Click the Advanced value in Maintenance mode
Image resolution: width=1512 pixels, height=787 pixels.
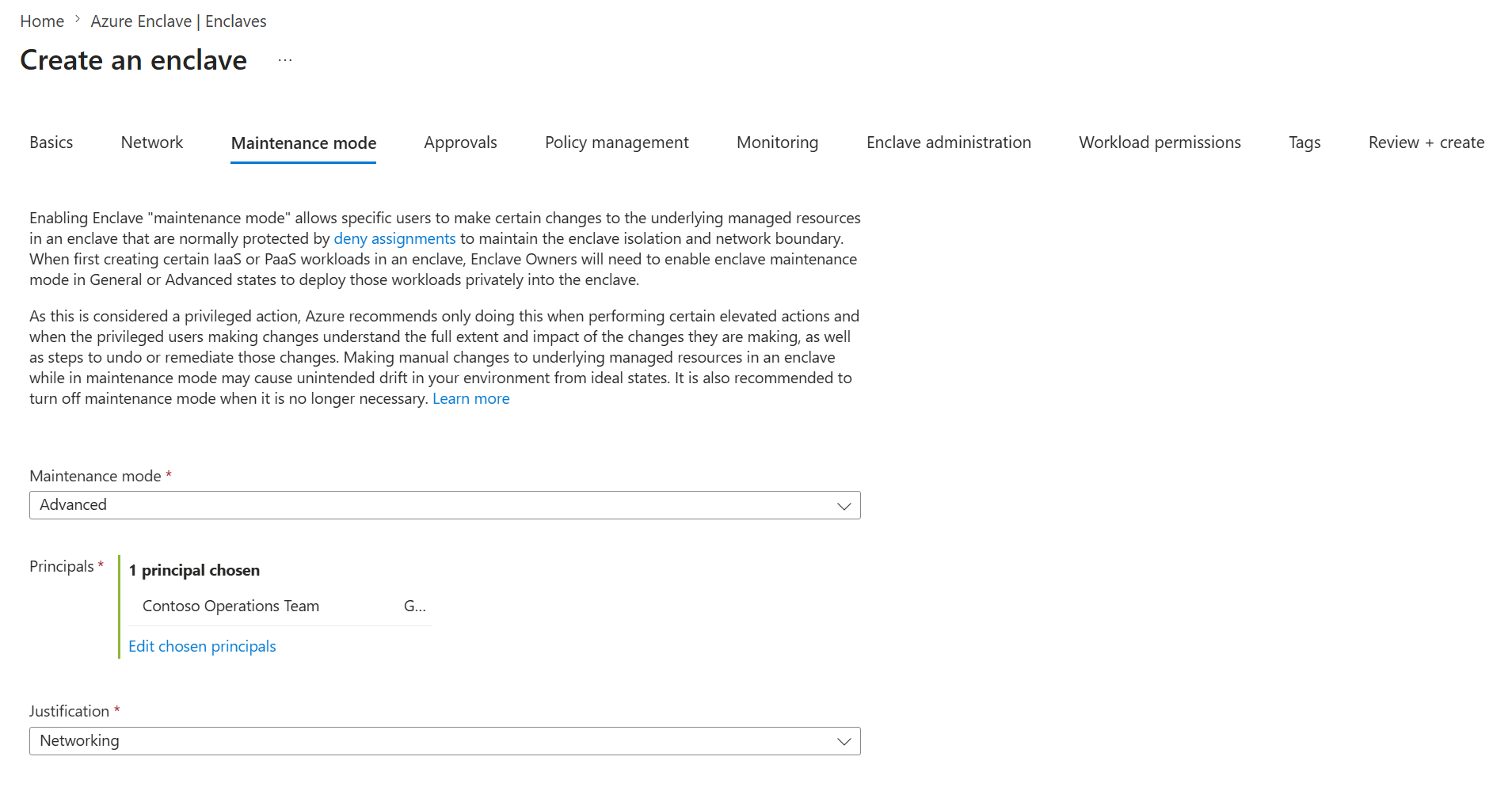(73, 505)
